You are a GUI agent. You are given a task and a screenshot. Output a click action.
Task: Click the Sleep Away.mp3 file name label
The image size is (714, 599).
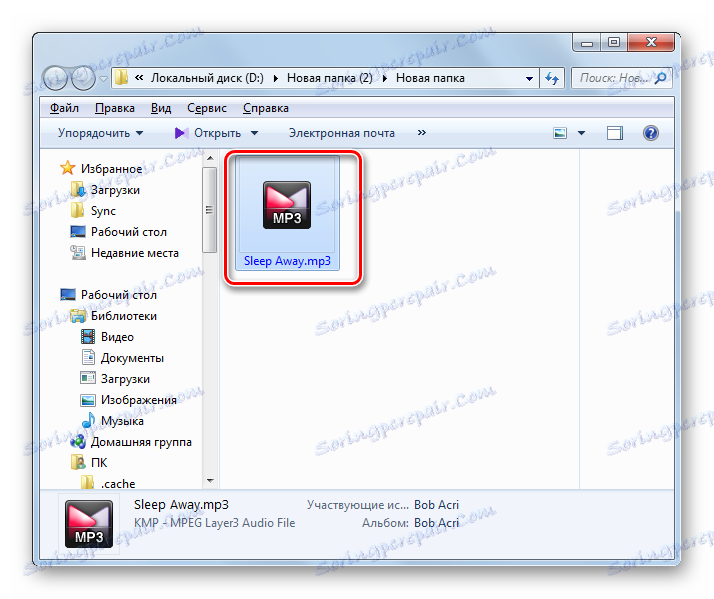287,261
